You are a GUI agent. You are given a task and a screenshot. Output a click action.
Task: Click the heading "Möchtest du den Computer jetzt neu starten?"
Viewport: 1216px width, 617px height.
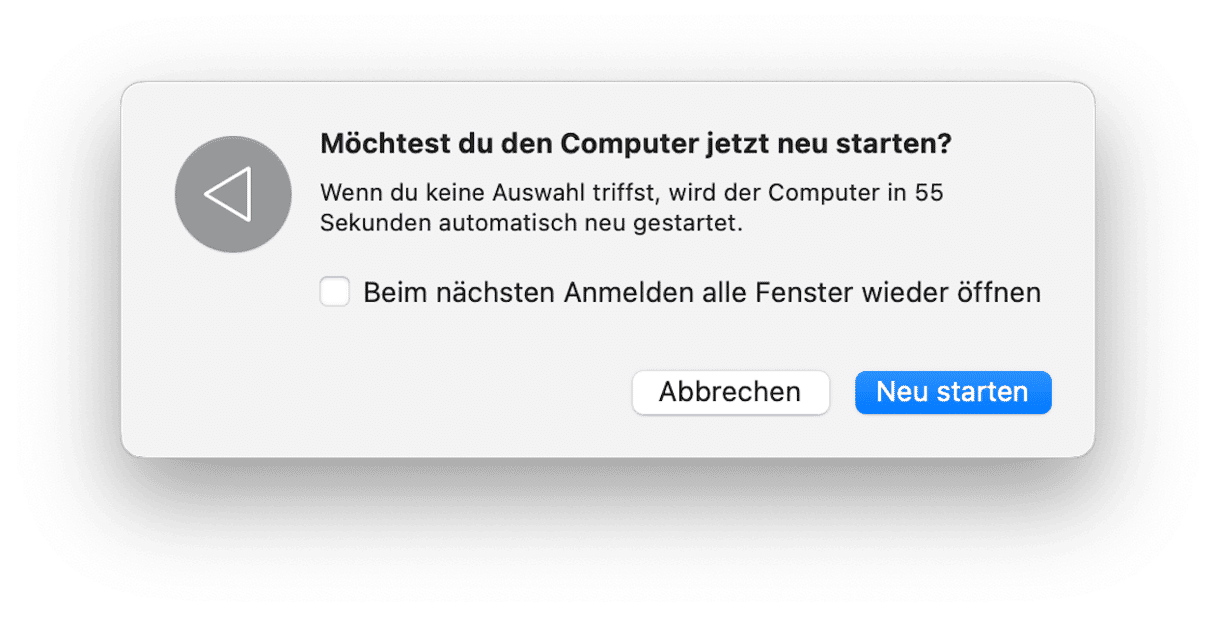coord(635,144)
